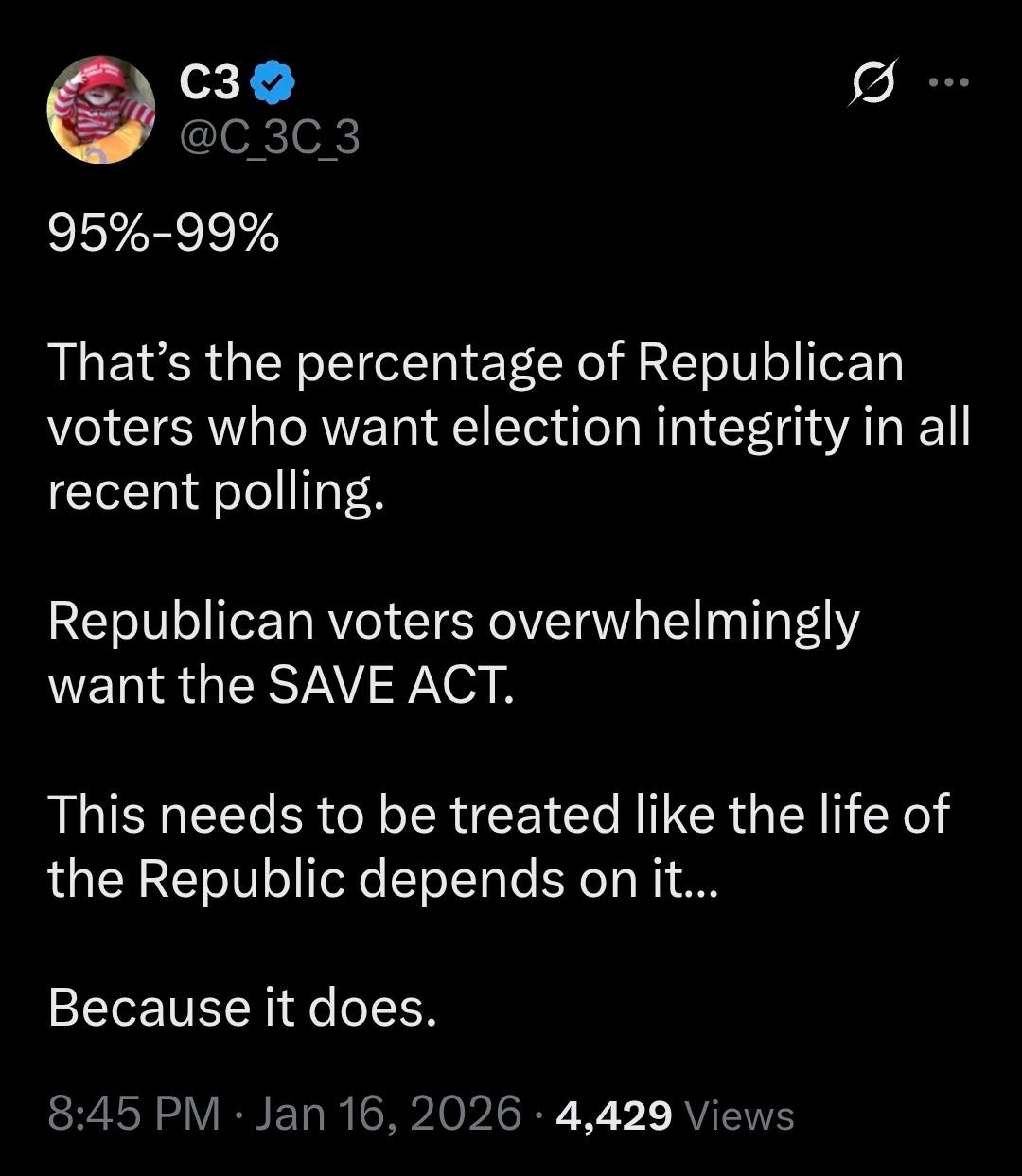Select the 95%-99% text line
This screenshot has height=1176, width=1022.
(x=164, y=235)
